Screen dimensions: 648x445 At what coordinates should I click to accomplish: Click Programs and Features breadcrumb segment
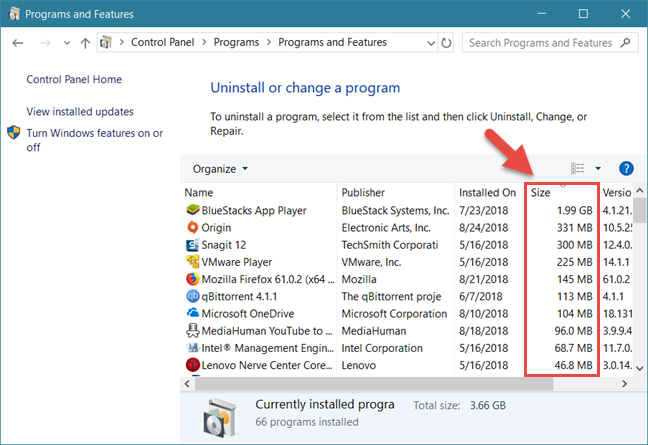[x=332, y=42]
